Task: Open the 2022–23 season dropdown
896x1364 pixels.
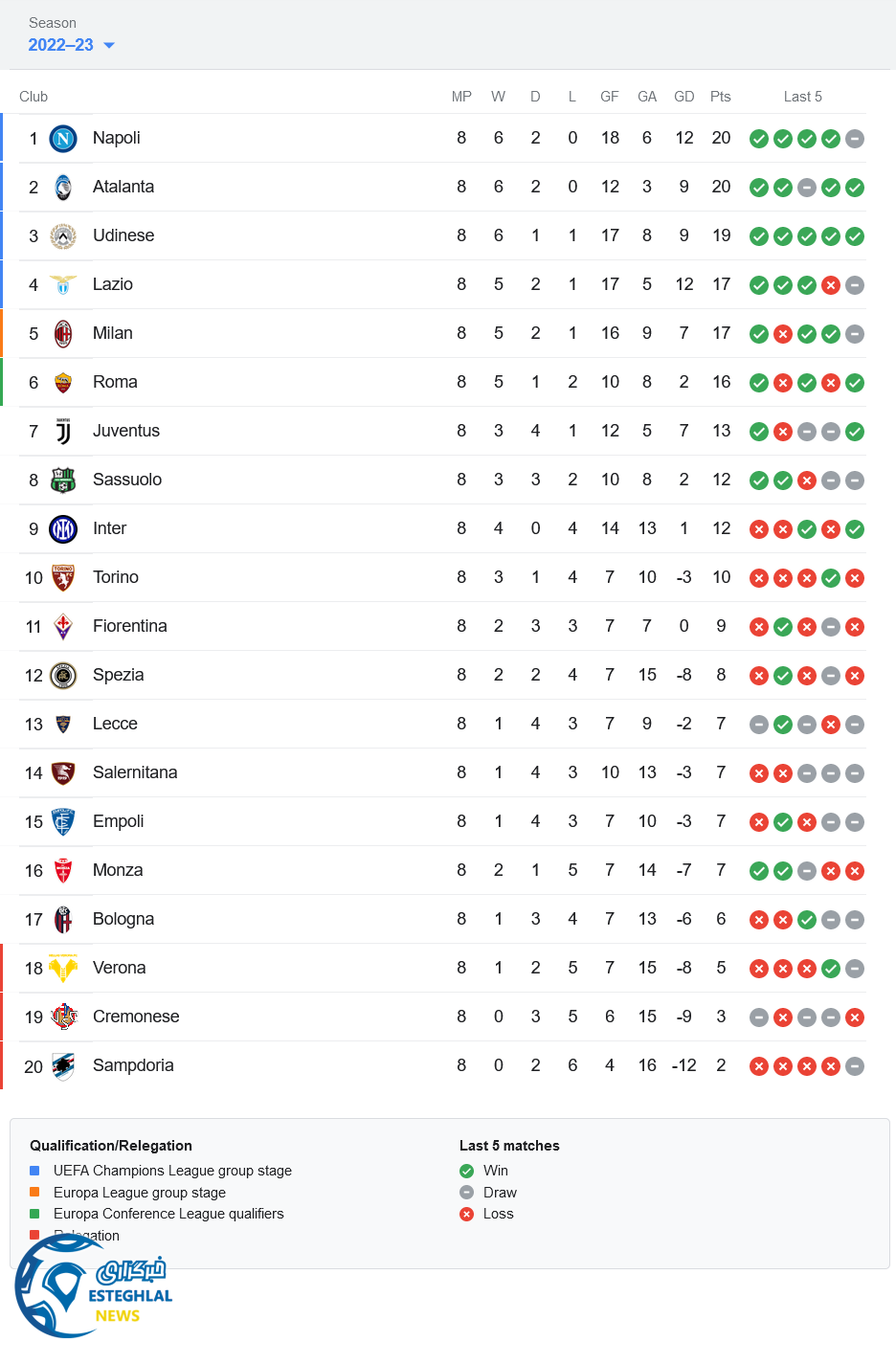Action: pos(72,45)
